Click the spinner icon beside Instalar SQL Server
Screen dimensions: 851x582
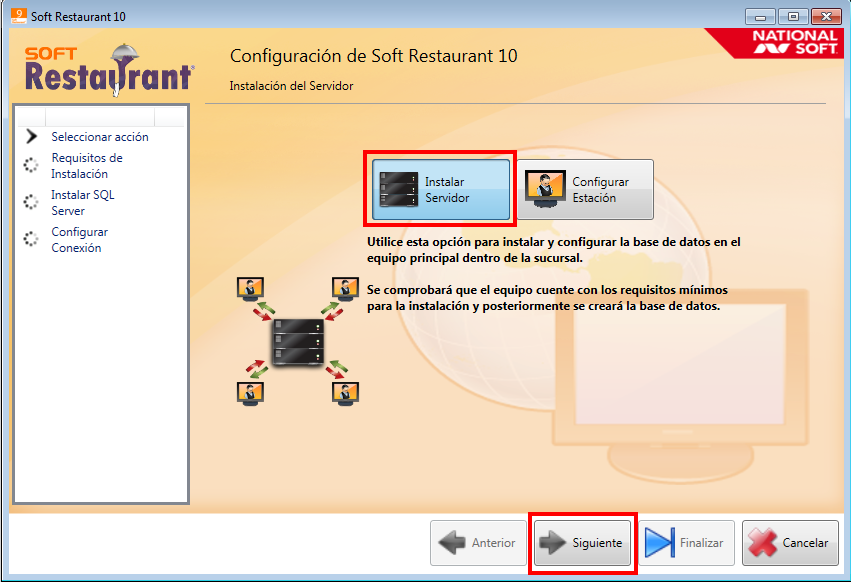coord(31,202)
